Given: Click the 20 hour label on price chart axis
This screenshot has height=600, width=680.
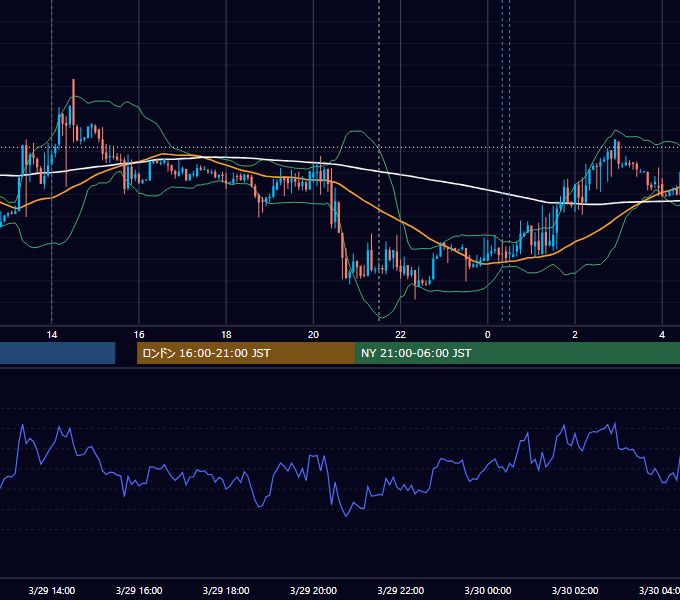Looking at the screenshot, I should click(x=313, y=335).
